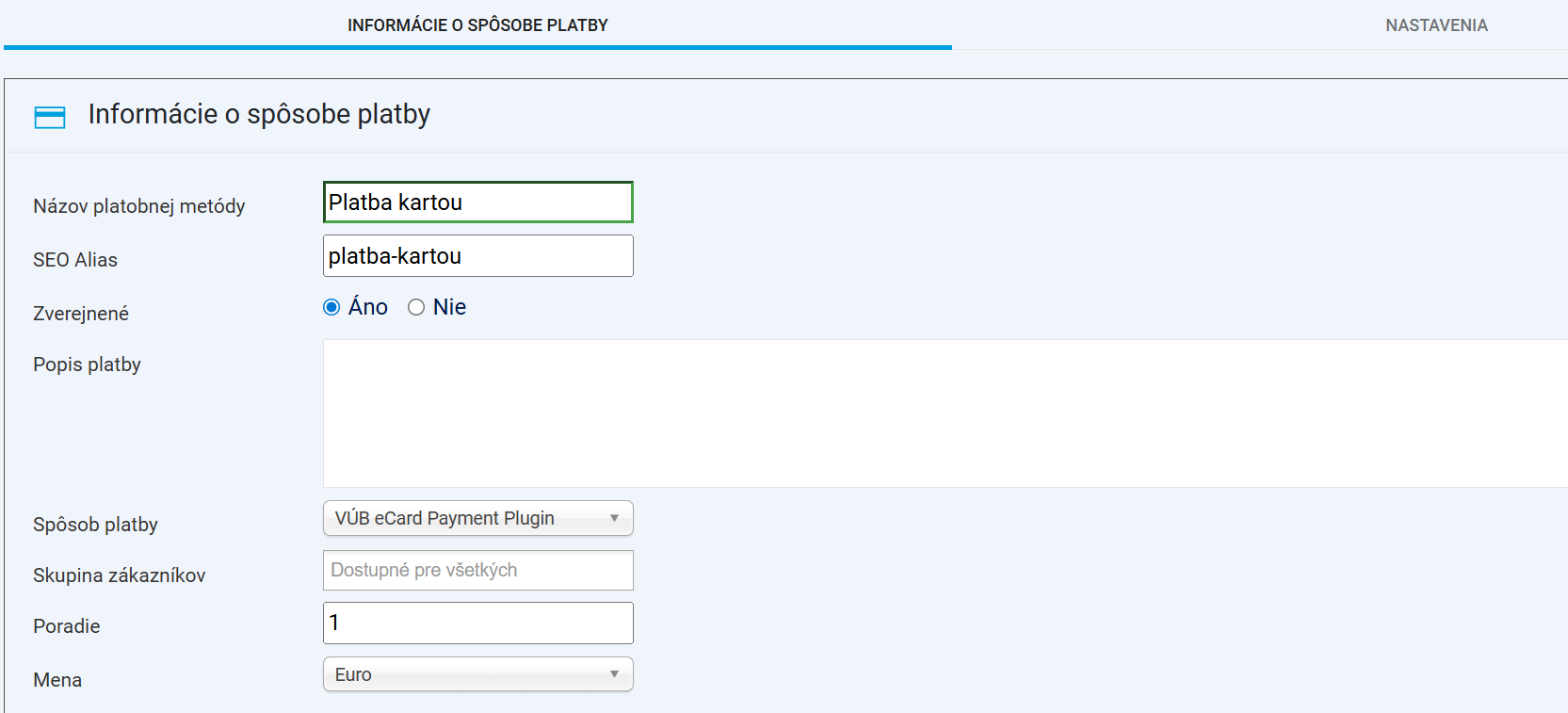Click the platba-kartou alias value
This screenshot has width=1568, height=713.
pos(395,255)
